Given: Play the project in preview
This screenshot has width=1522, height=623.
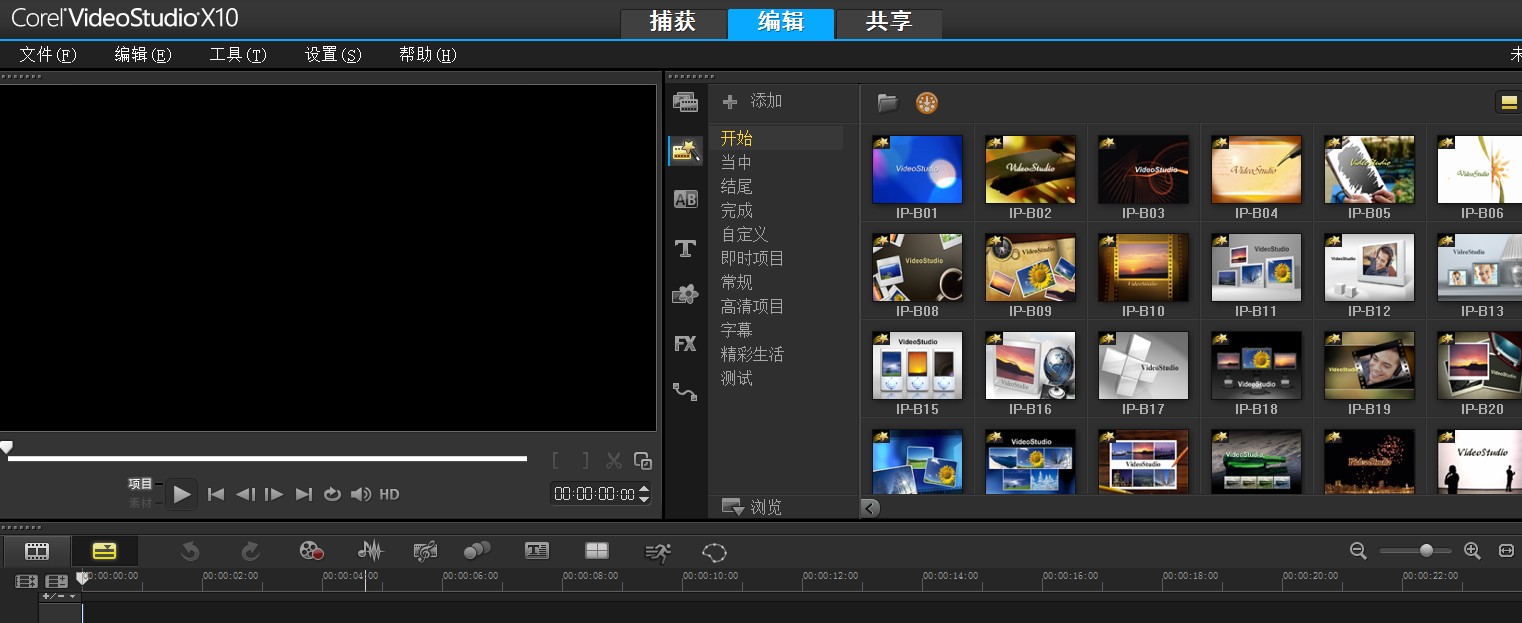Looking at the screenshot, I should point(181,494).
